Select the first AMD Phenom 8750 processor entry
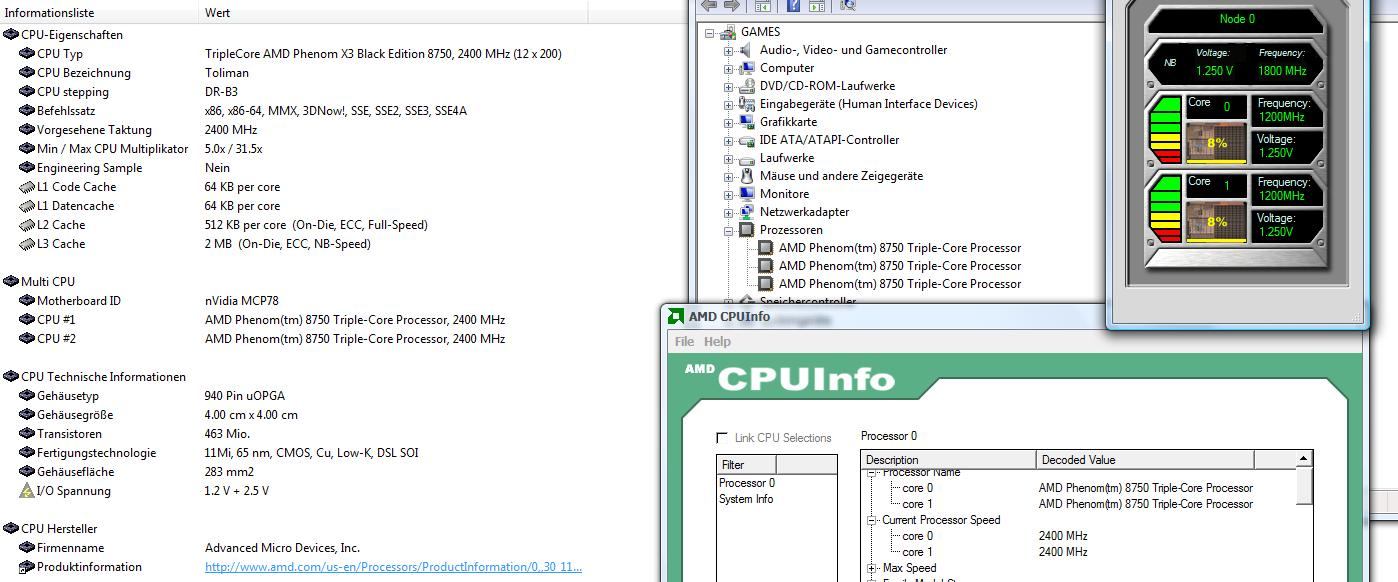1398x582 pixels. pyautogui.click(x=900, y=248)
